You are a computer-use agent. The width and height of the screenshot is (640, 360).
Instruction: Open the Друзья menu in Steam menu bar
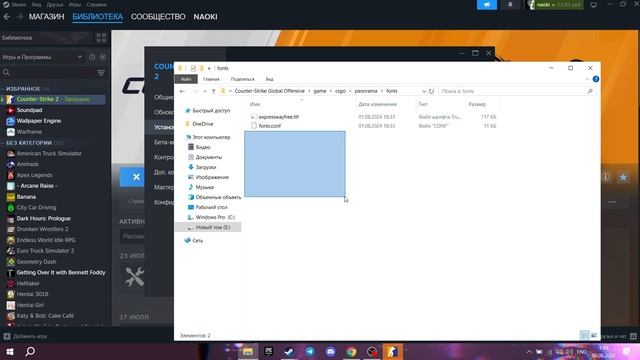click(x=55, y=4)
